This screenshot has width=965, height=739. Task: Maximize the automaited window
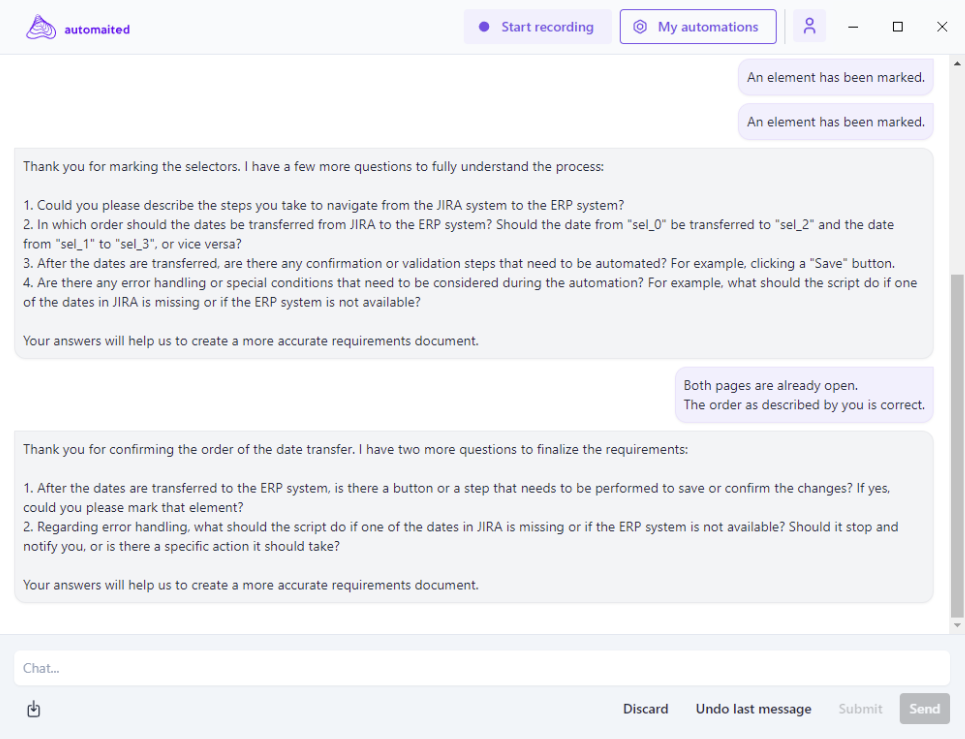[x=898, y=27]
